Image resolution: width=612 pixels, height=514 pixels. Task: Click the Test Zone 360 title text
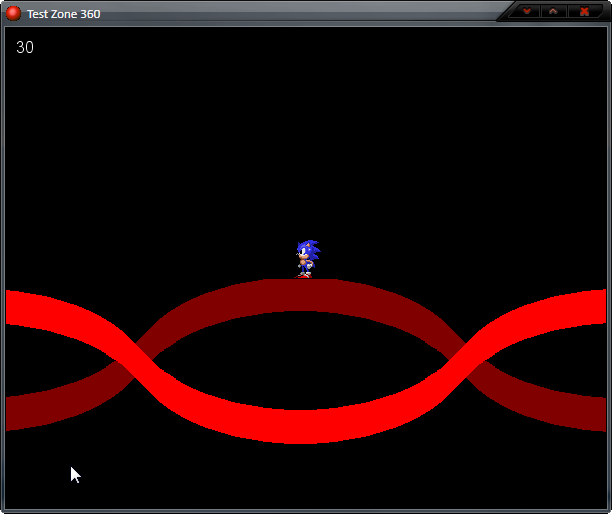point(63,14)
